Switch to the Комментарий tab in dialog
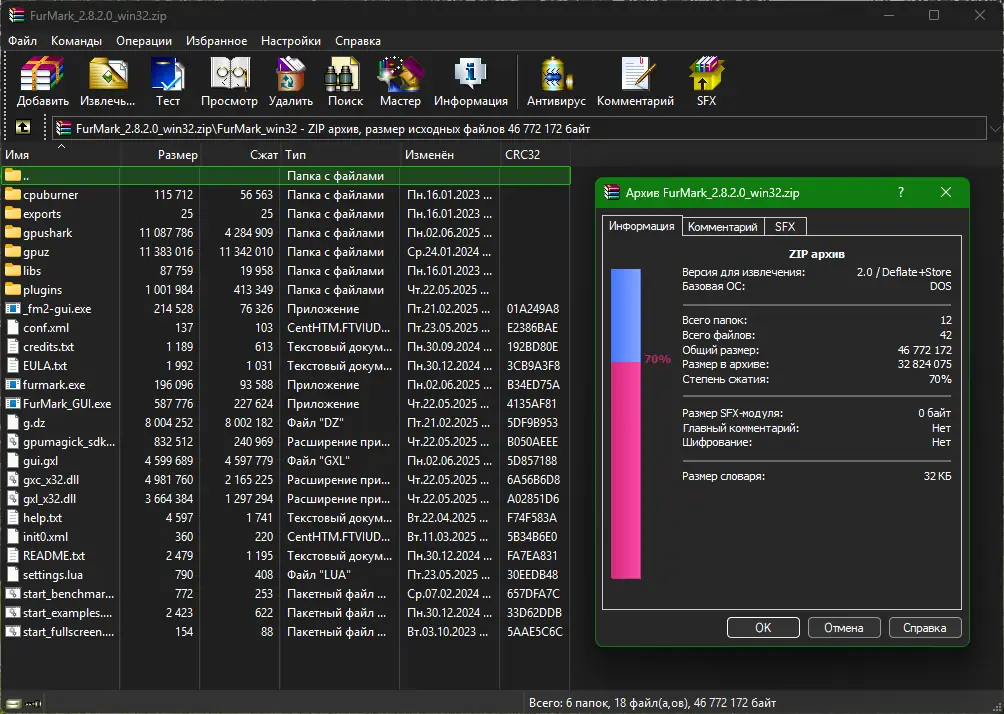Viewport: 1004px width, 714px height. tap(722, 227)
